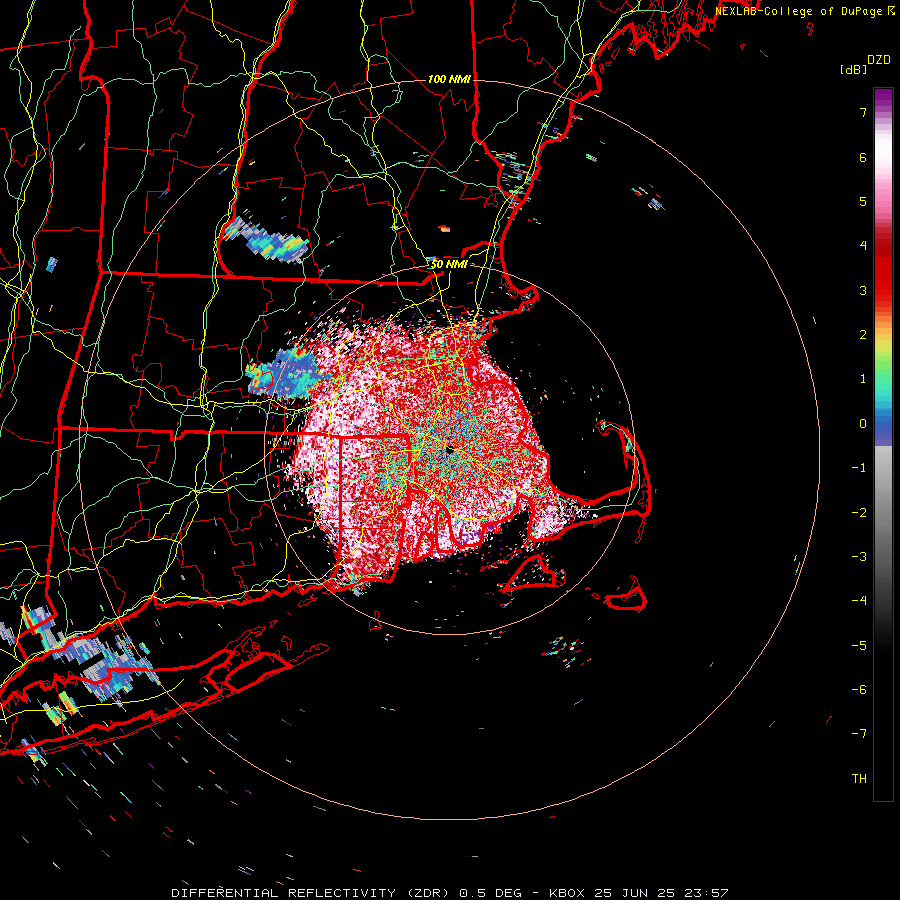The image size is (900, 900).
Task: Click the -2 value on color scale
Action: pyautogui.click(x=859, y=512)
